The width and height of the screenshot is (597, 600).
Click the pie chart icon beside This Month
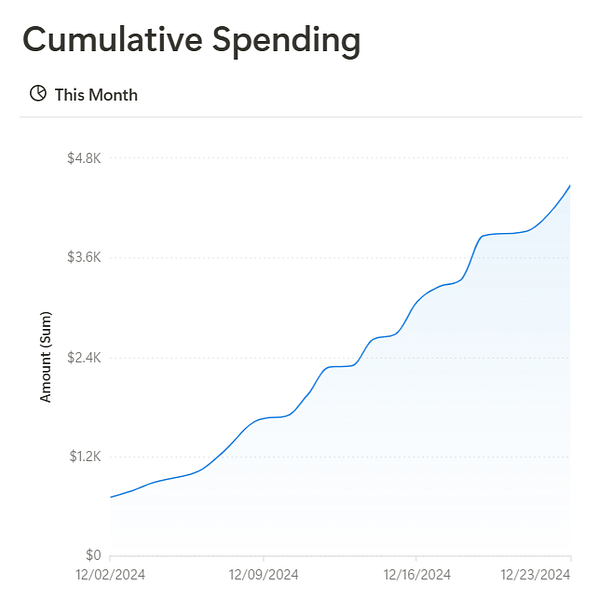click(38, 94)
